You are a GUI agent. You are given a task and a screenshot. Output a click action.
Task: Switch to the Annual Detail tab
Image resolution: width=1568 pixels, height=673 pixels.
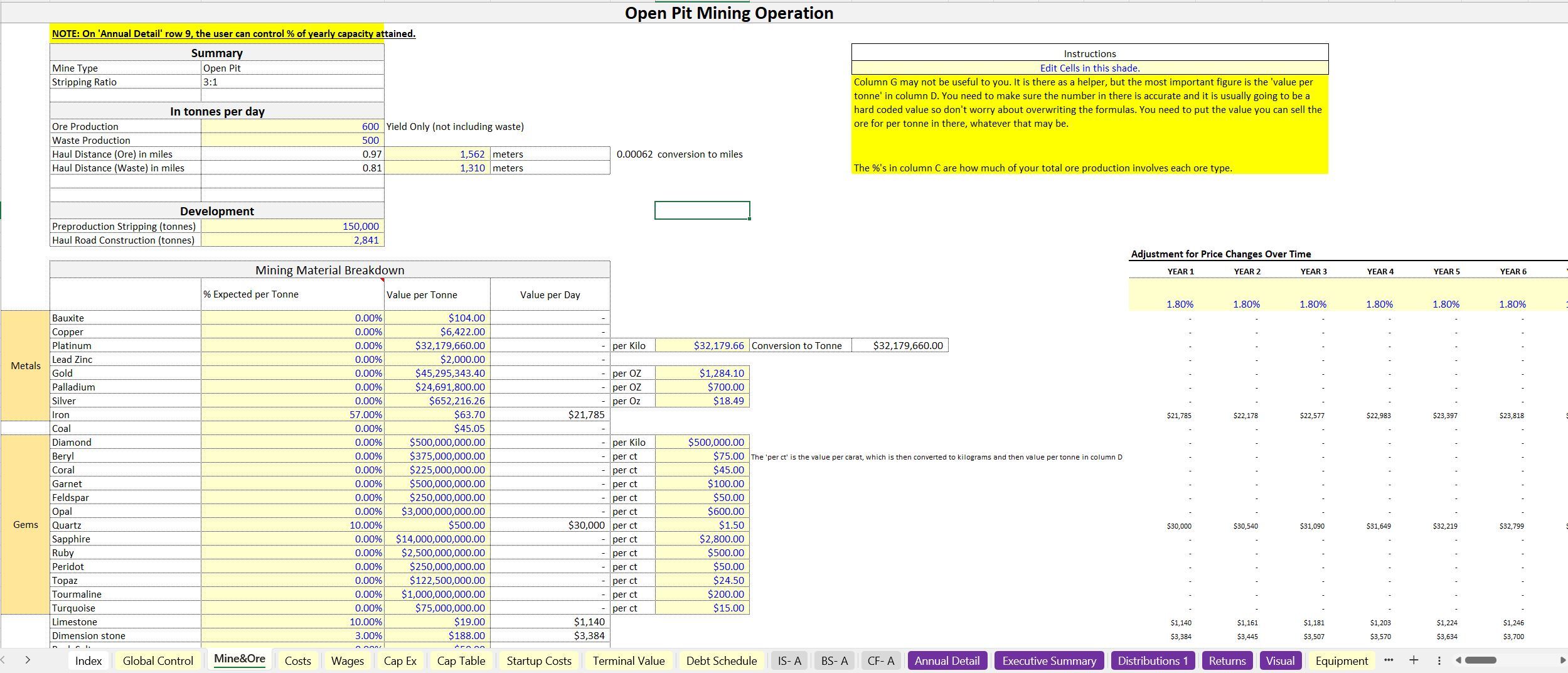coord(947,660)
